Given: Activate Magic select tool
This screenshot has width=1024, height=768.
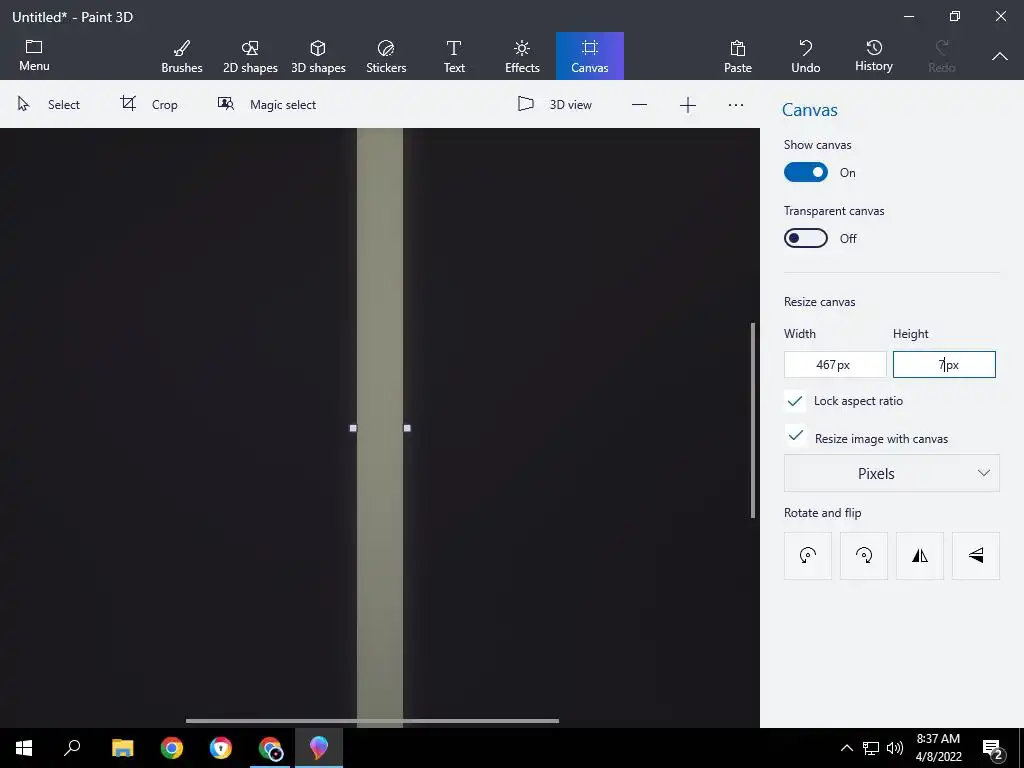Looking at the screenshot, I should point(266,104).
